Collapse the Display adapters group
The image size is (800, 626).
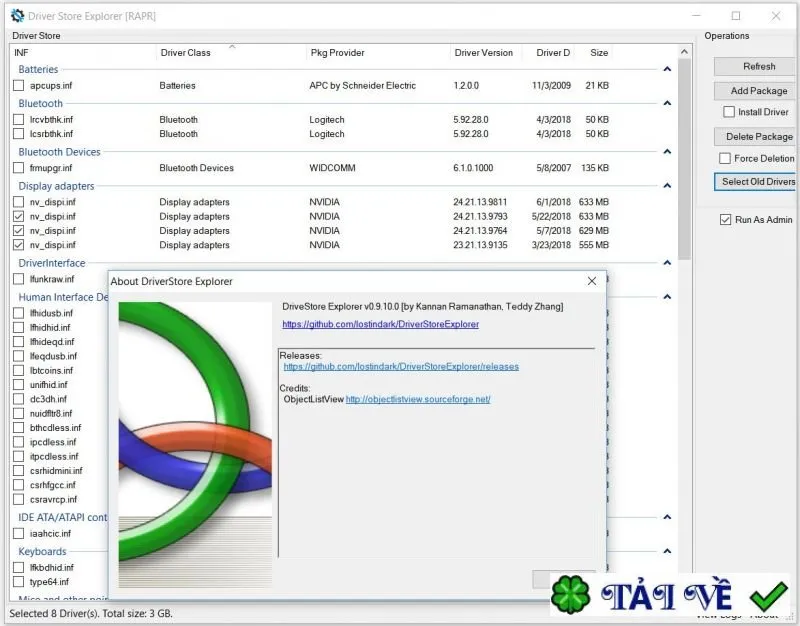tap(667, 186)
